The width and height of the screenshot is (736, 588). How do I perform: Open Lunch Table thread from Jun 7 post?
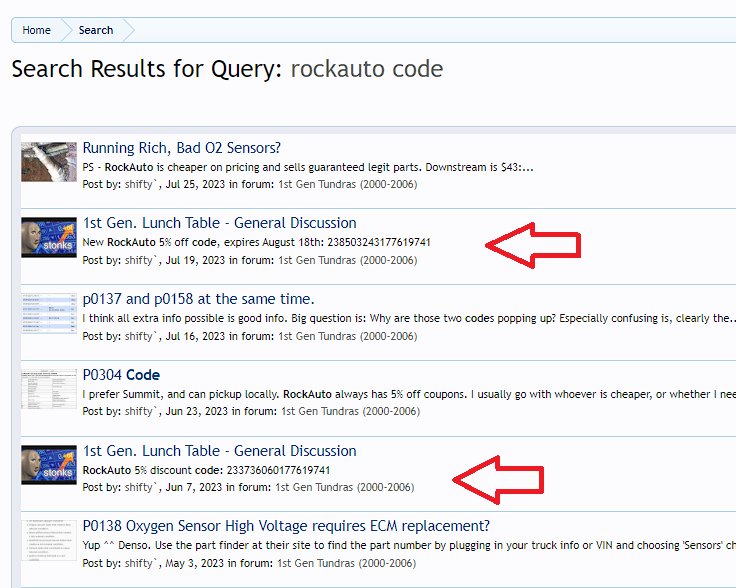point(219,451)
